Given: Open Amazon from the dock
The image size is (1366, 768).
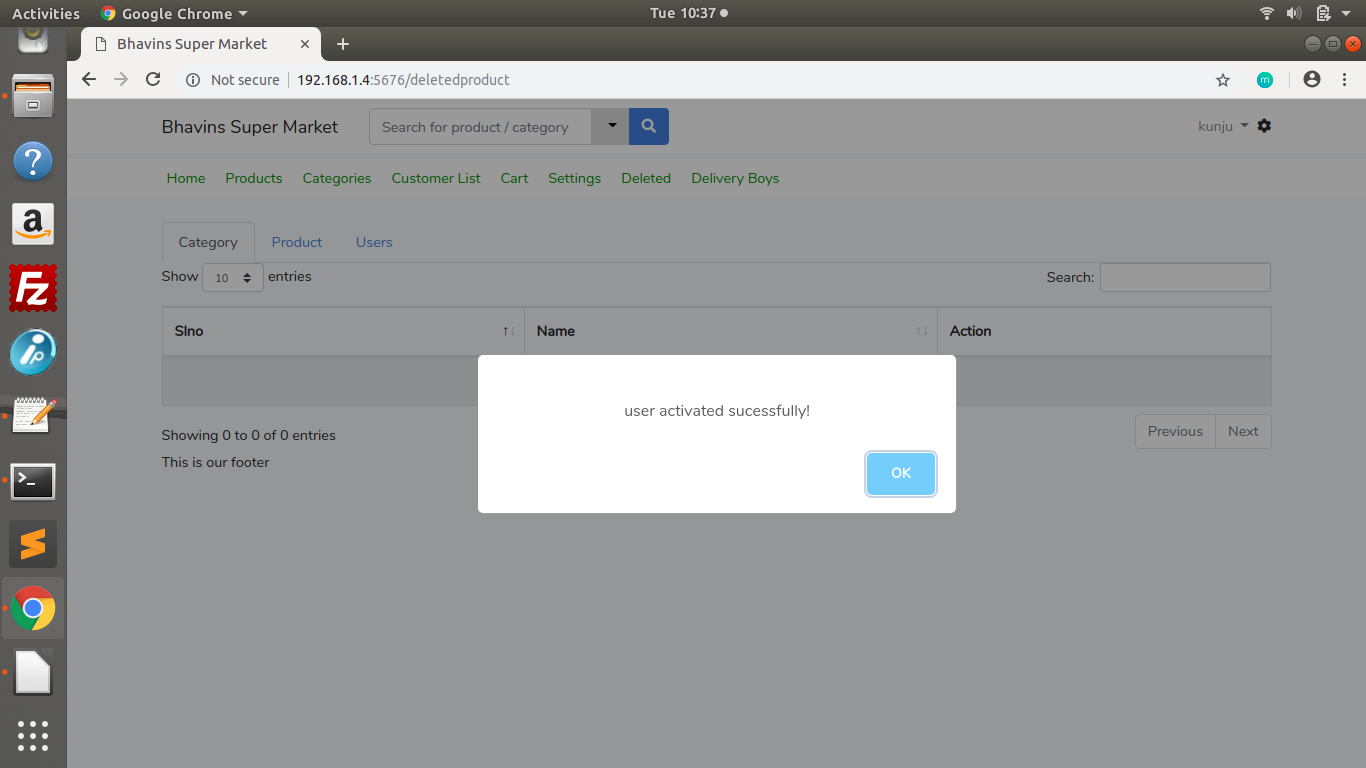Looking at the screenshot, I should click(33, 224).
